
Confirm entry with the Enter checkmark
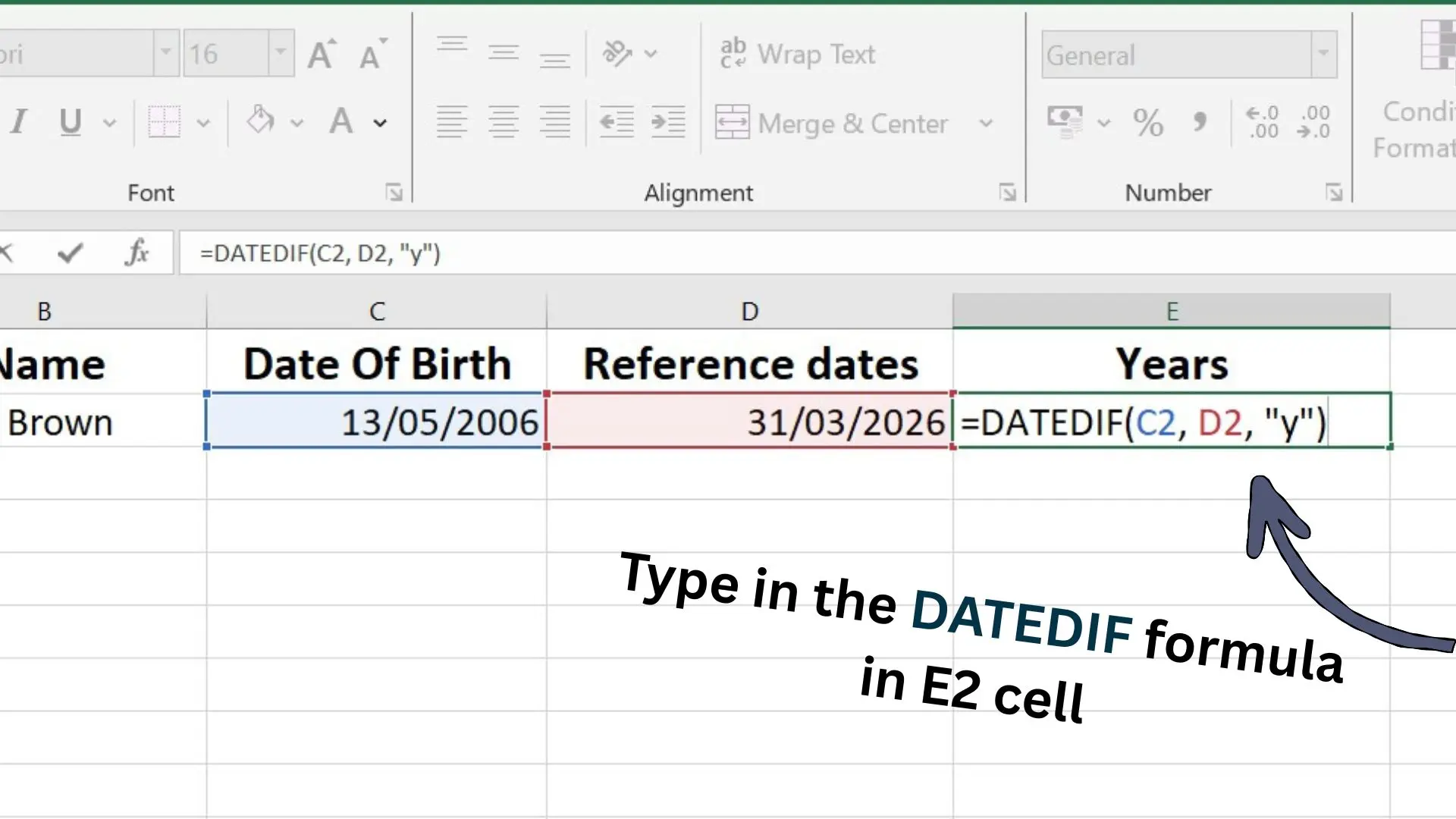(70, 253)
